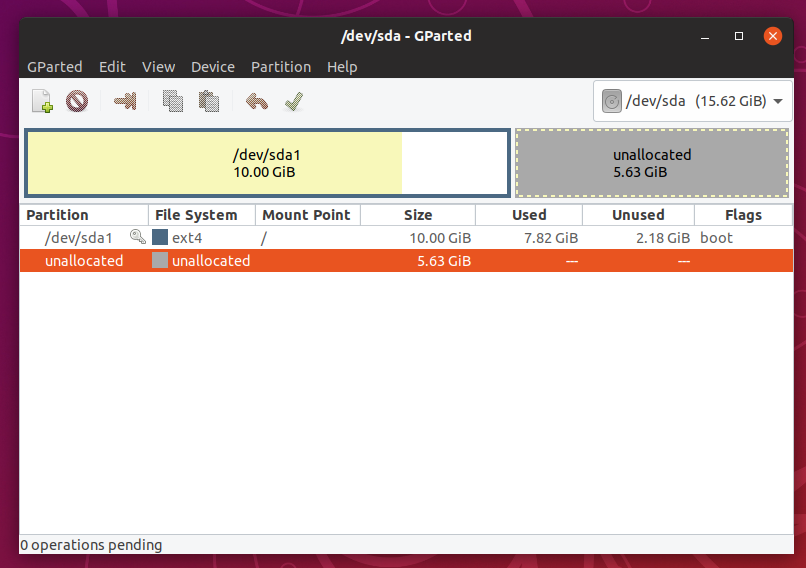Click the hard disk icon in device selector
This screenshot has height=568, width=806.
[612, 101]
